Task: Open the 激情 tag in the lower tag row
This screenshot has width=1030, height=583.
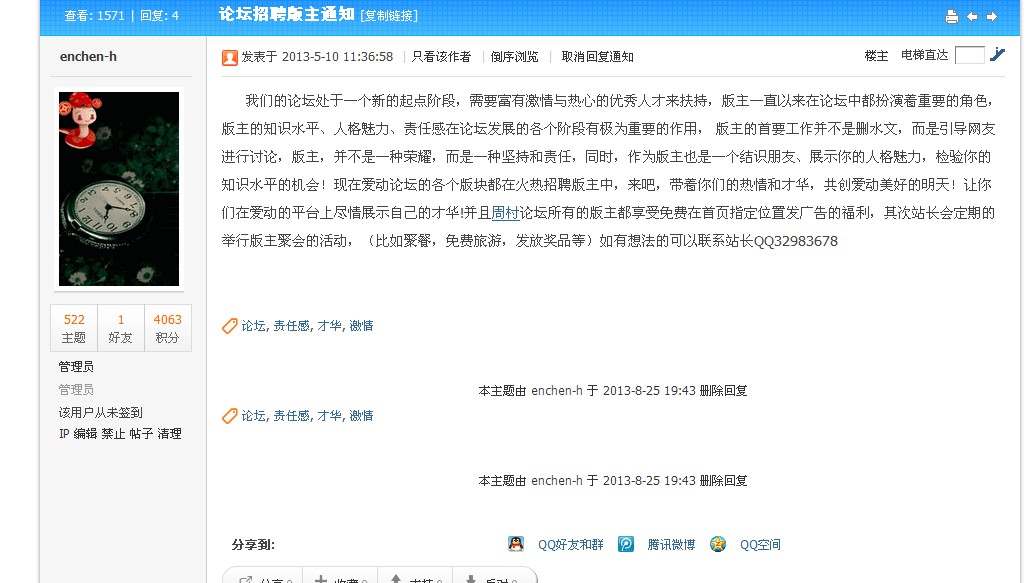Action: pyautogui.click(x=361, y=416)
